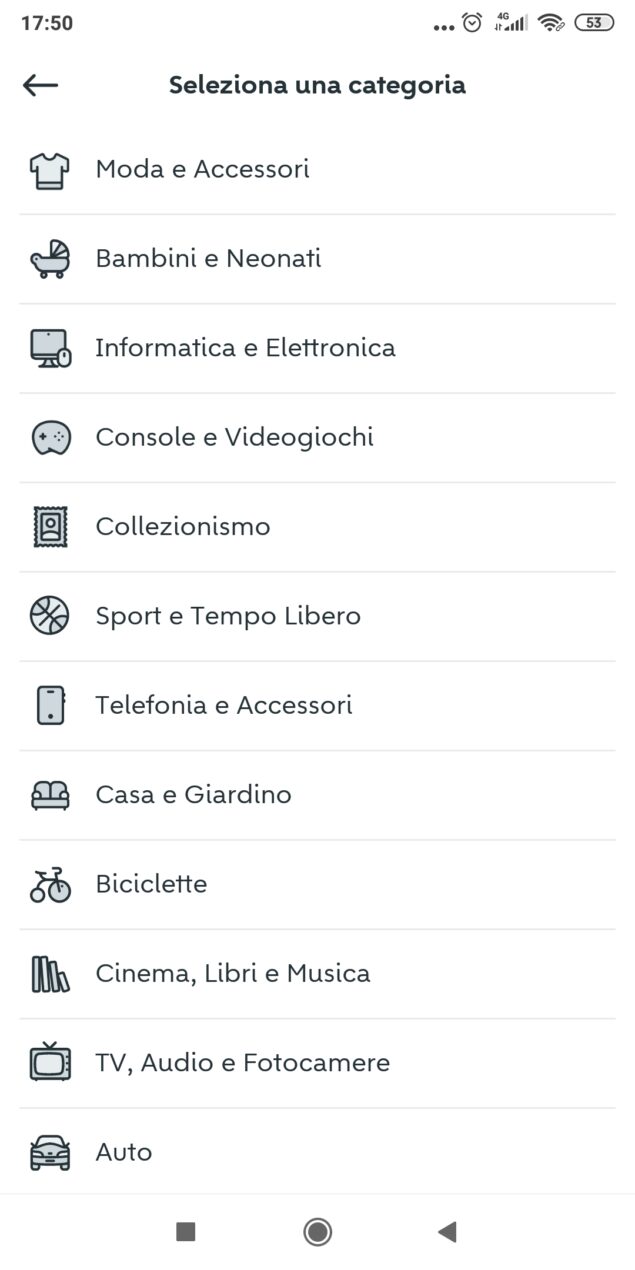Tap the computer monitor icon
The width and height of the screenshot is (635, 1270).
50,348
